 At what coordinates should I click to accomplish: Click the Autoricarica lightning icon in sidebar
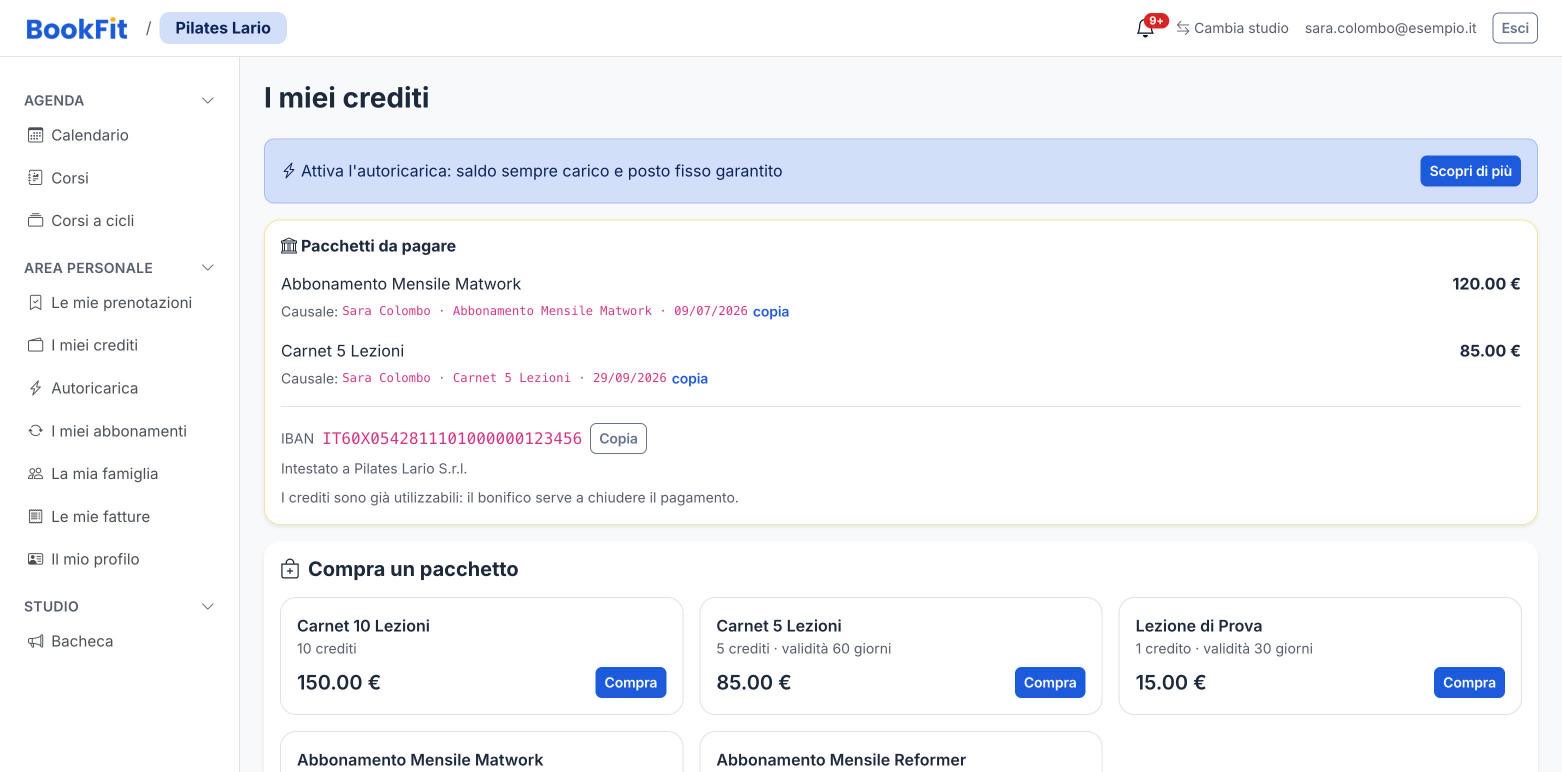tap(35, 388)
